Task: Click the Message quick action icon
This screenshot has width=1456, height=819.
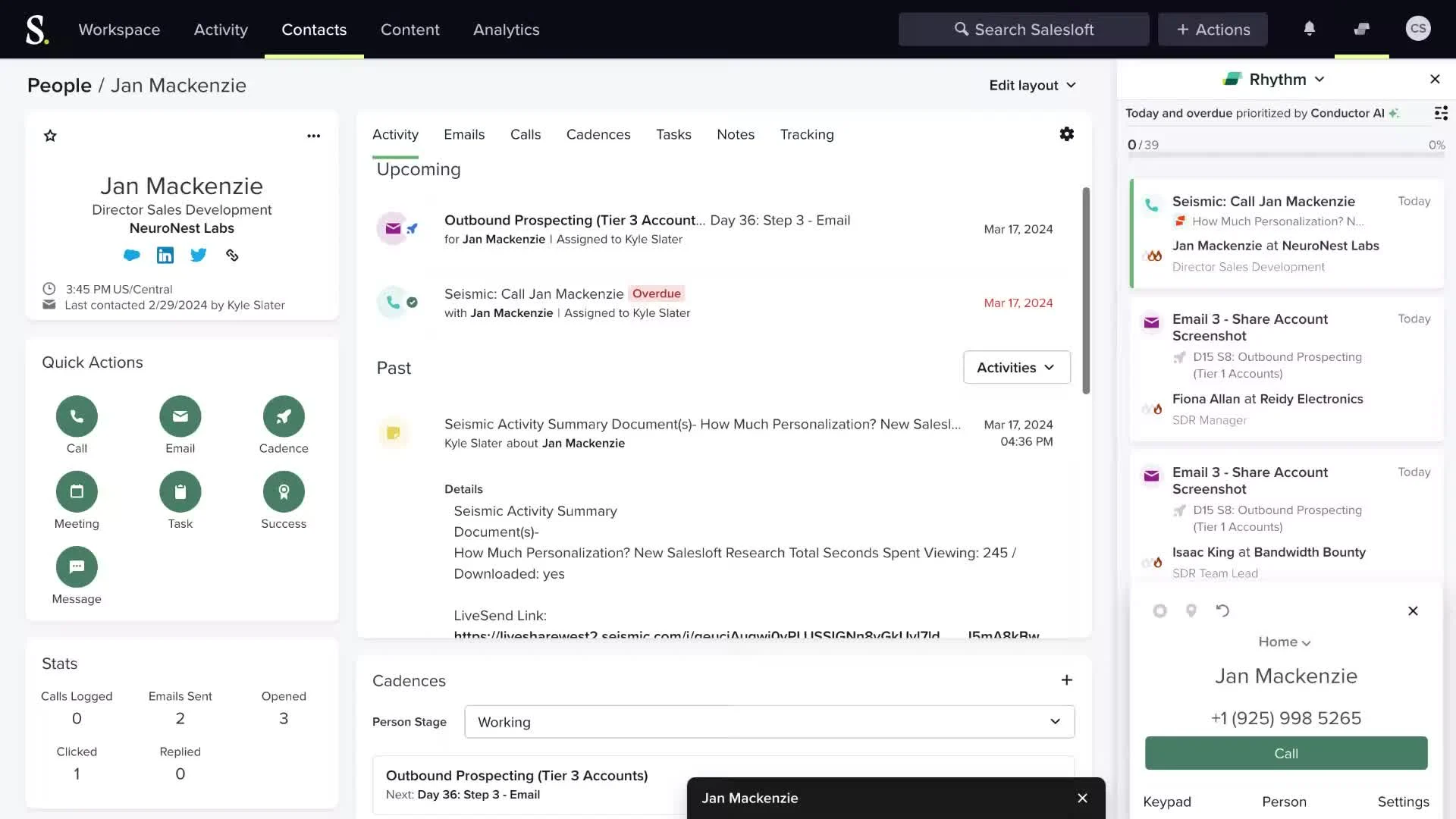Action: [77, 566]
